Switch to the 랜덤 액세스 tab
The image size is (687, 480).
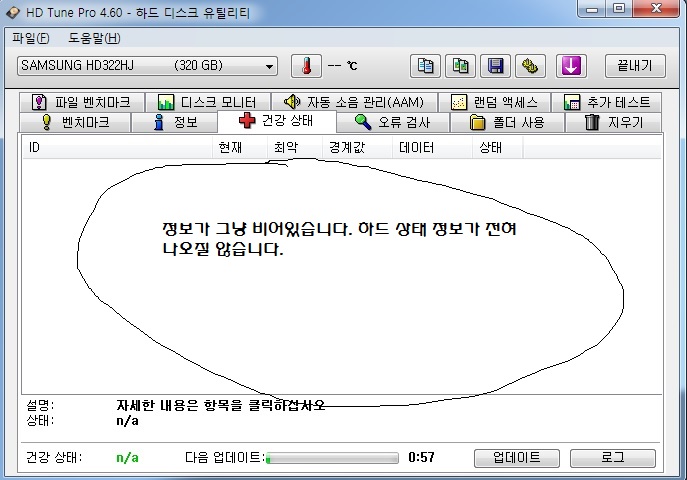click(x=494, y=102)
